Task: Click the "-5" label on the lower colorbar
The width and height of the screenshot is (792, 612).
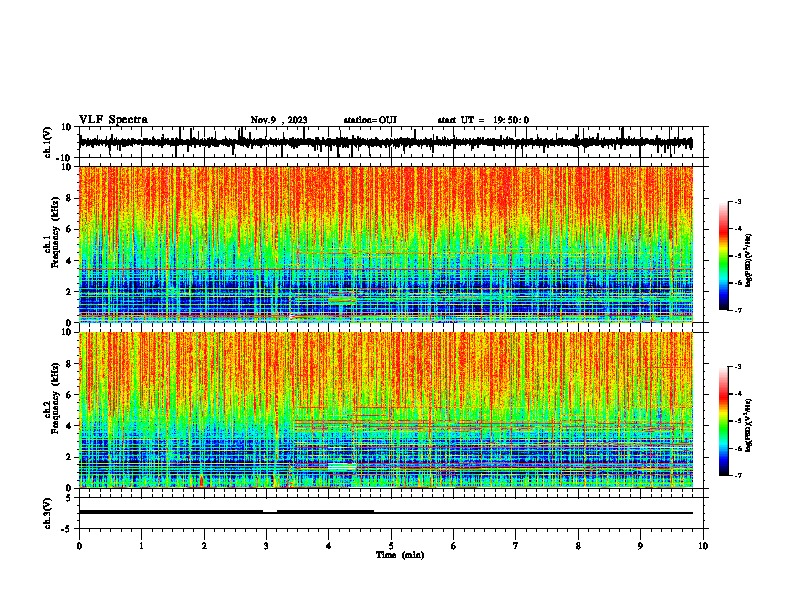Action: coord(738,421)
